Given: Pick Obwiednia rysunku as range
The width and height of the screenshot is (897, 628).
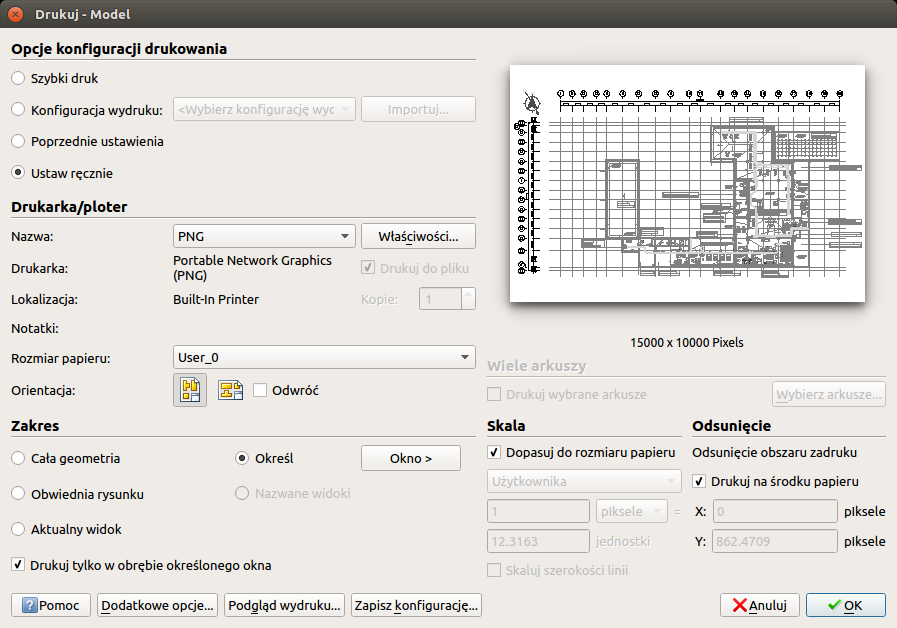Looking at the screenshot, I should point(16,493).
